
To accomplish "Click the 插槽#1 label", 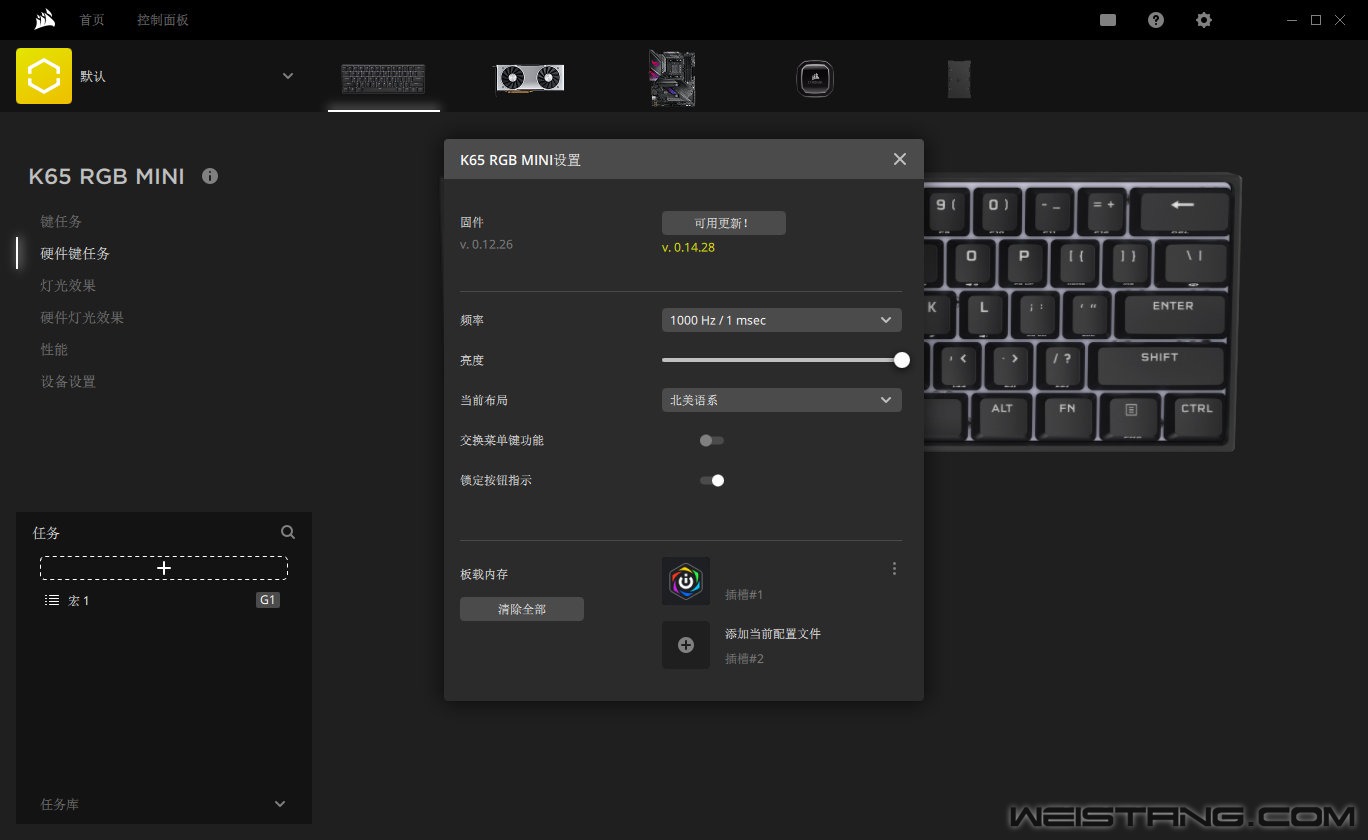I will pyautogui.click(x=744, y=595).
